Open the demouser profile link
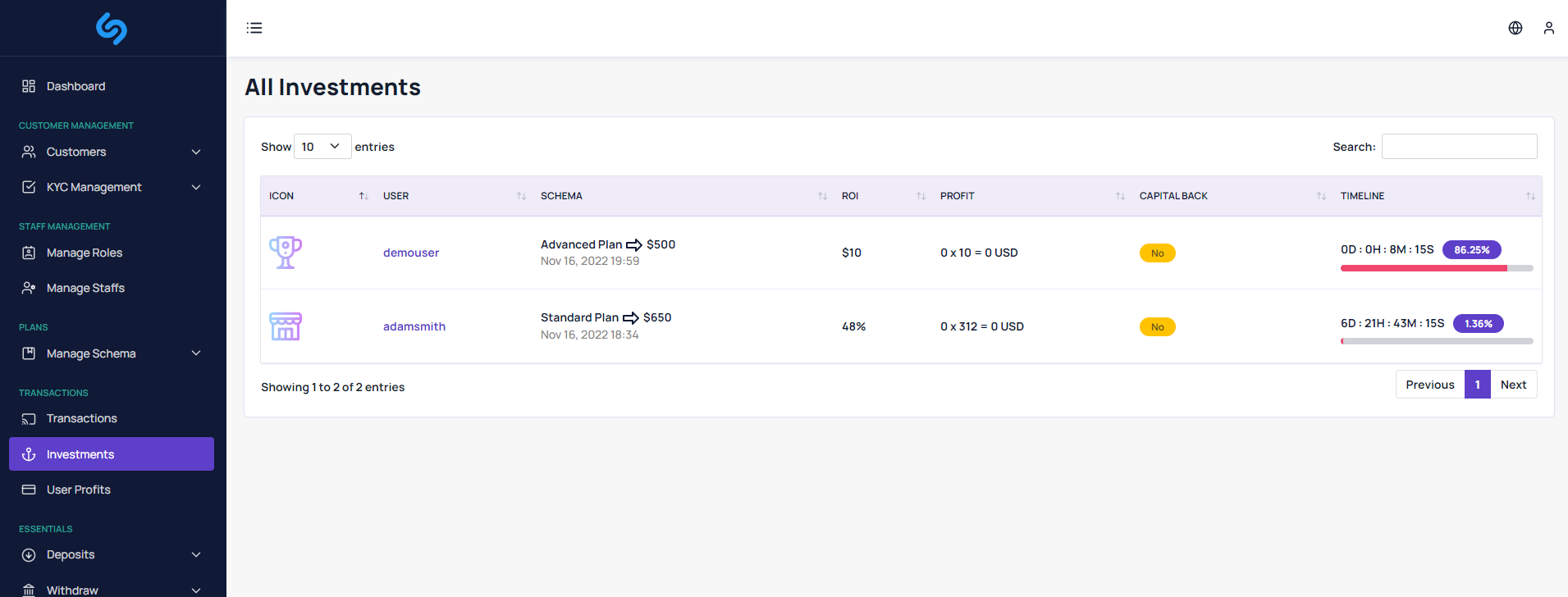 pyautogui.click(x=410, y=253)
